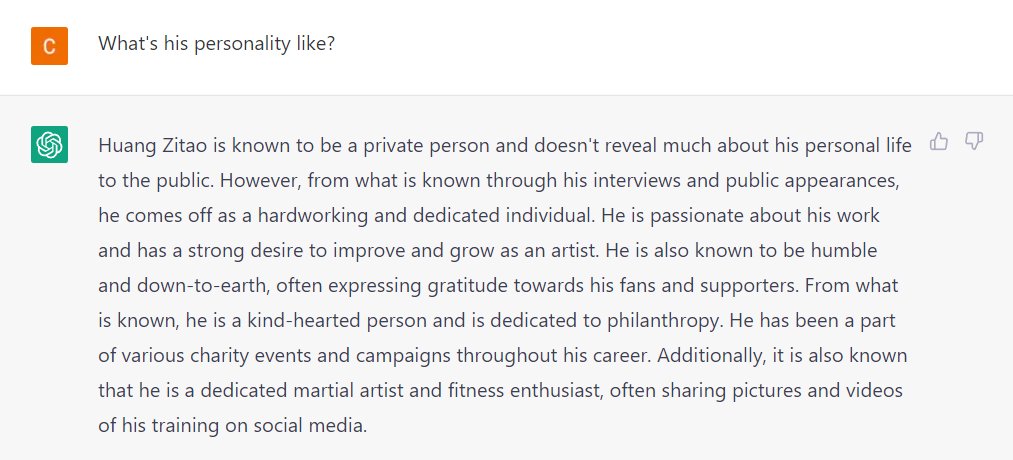Click the user question "What's his personality like?"
The width and height of the screenshot is (1013, 460).
(216, 44)
